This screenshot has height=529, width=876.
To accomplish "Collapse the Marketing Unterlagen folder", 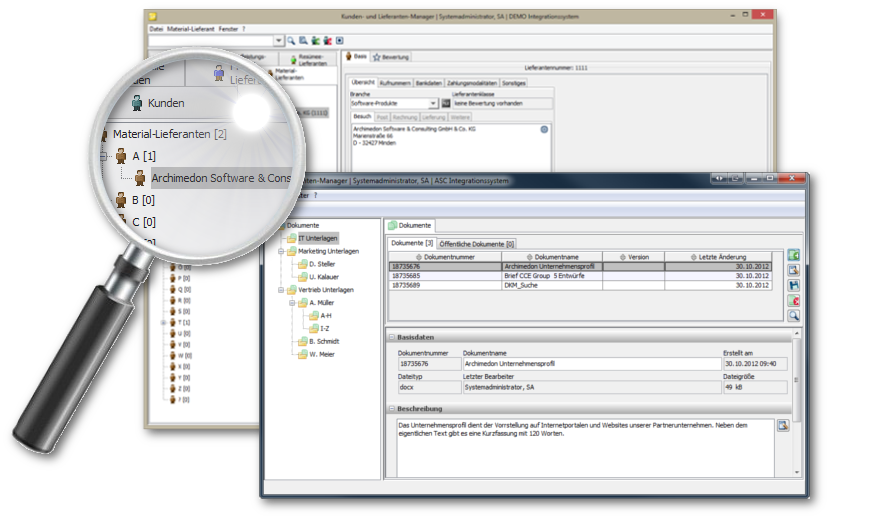I will pos(281,252).
